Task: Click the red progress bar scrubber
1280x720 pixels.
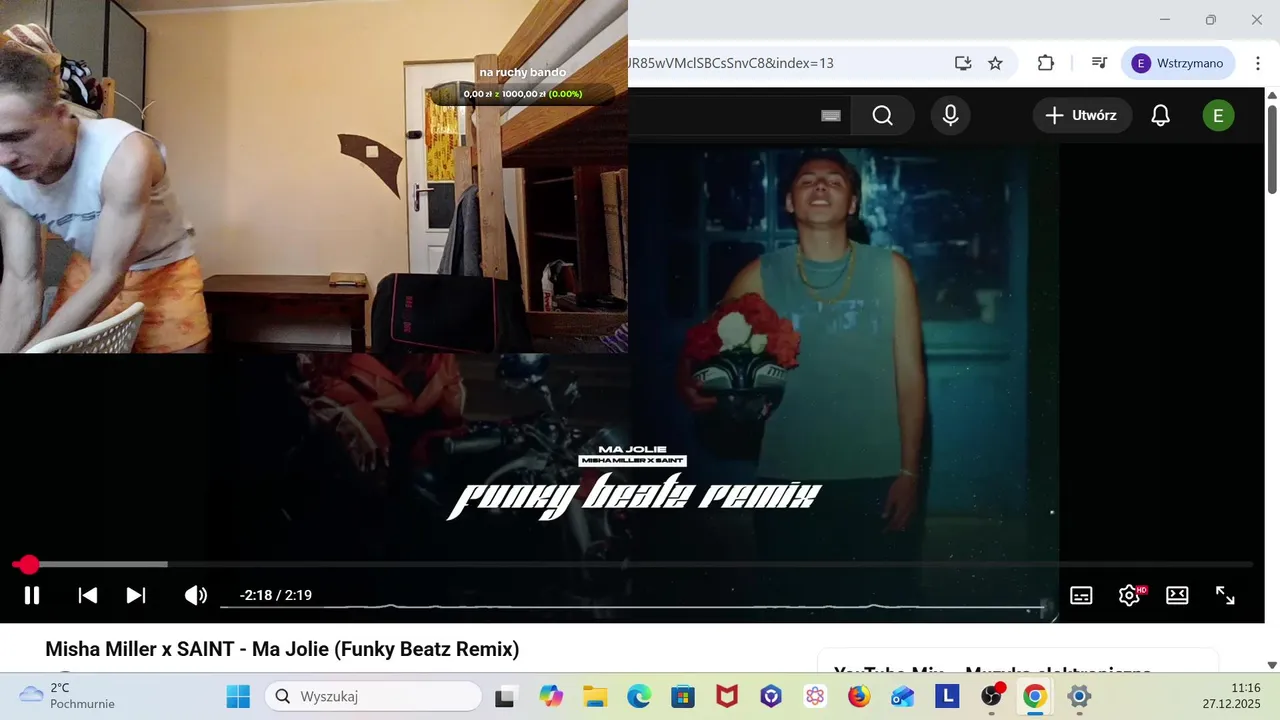Action: (28, 565)
